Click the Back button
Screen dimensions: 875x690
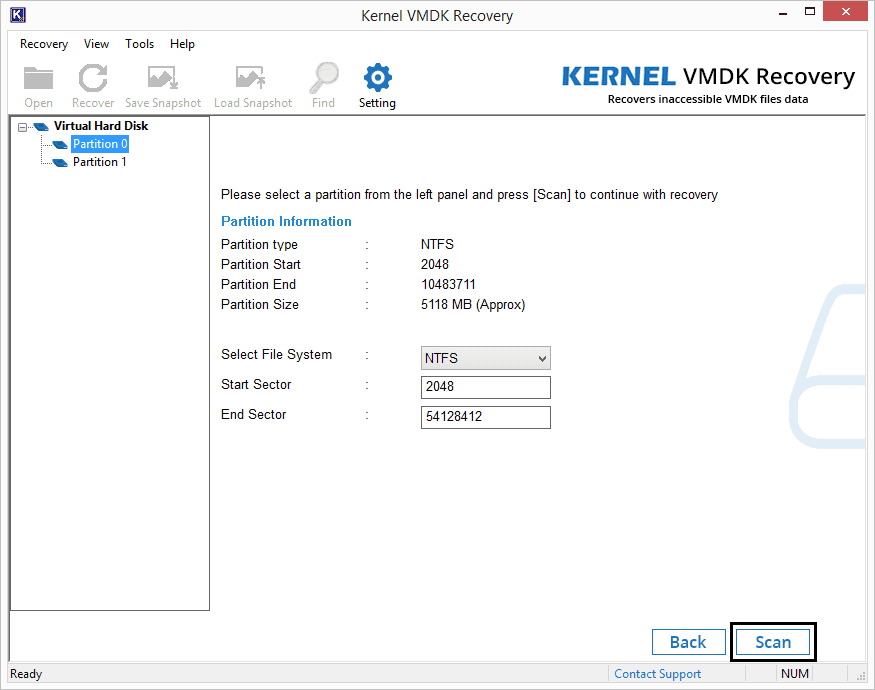(x=689, y=642)
